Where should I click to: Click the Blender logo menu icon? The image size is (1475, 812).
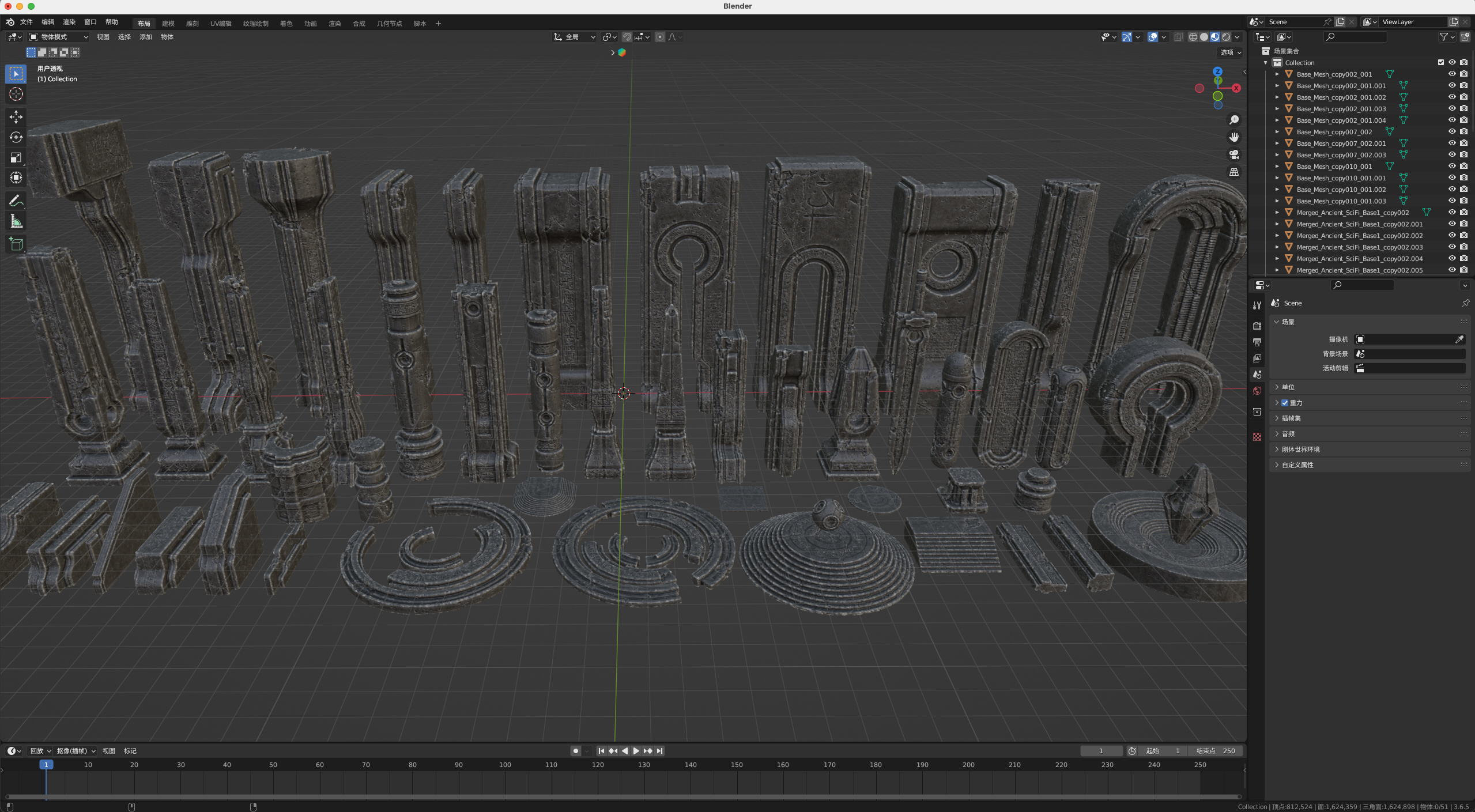tap(10, 22)
